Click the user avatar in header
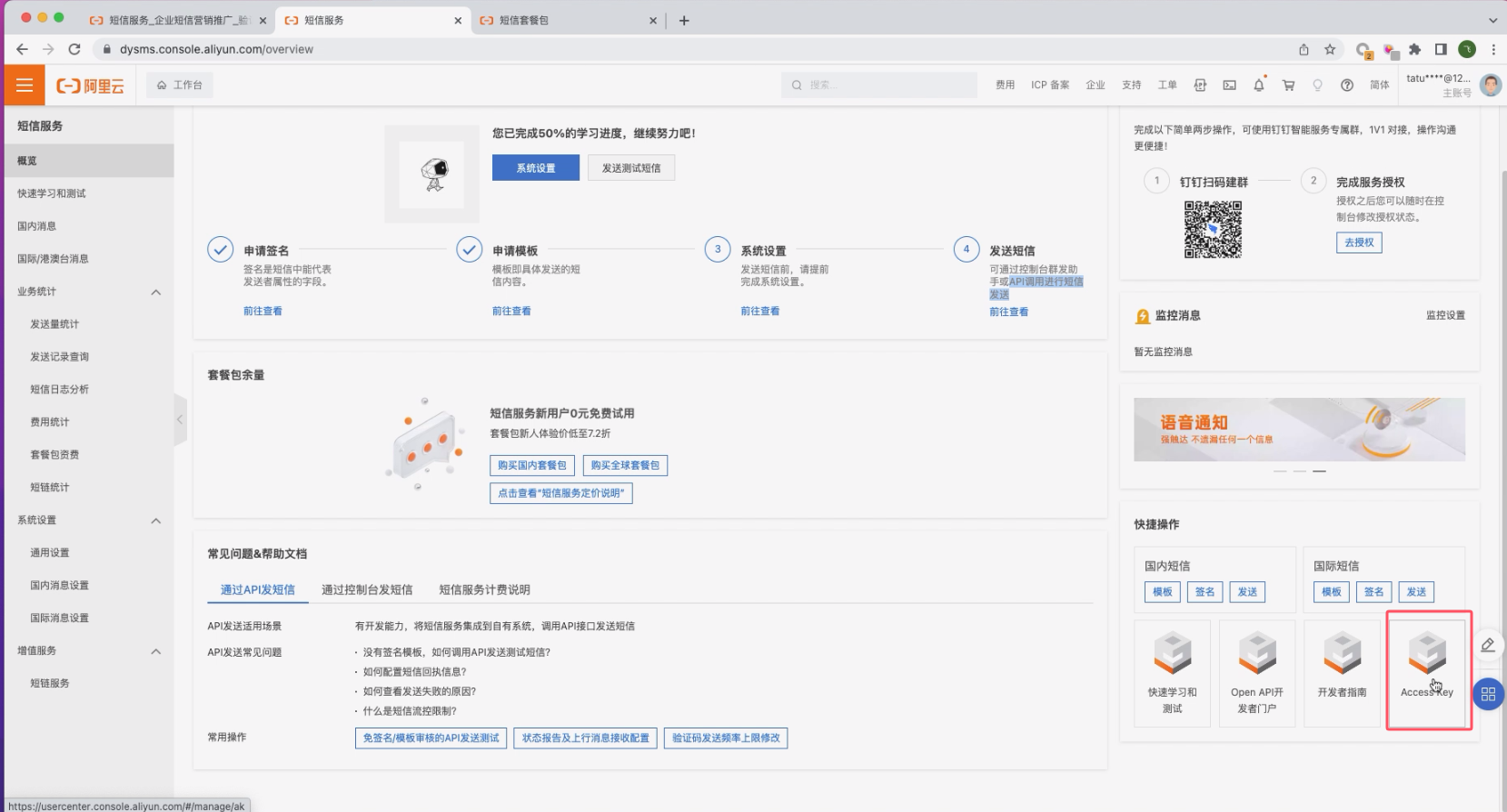 pyautogui.click(x=1490, y=84)
